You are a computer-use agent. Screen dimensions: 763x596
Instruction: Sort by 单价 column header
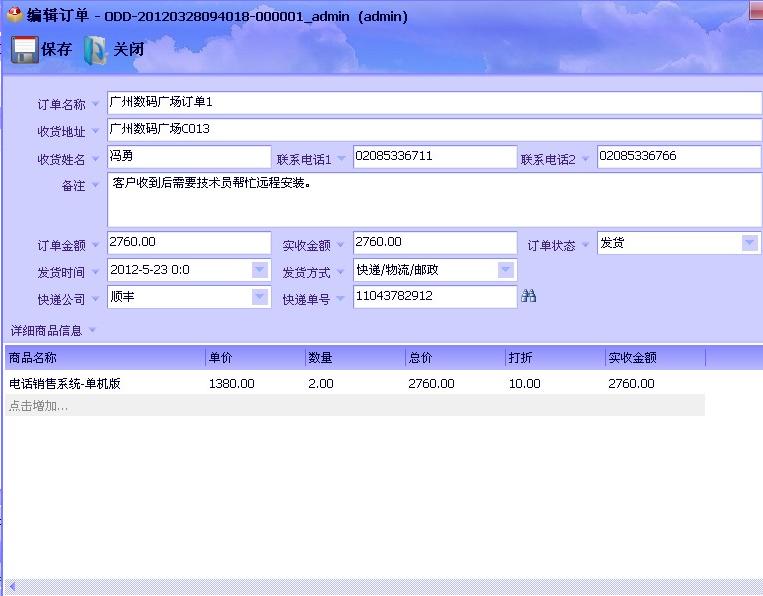pyautogui.click(x=255, y=358)
